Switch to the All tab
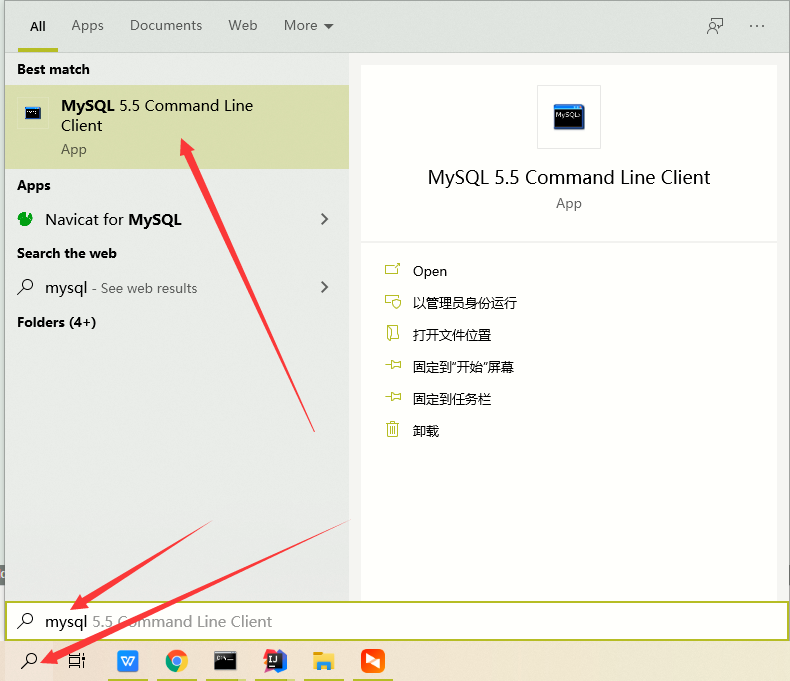Image resolution: width=790 pixels, height=681 pixels. (x=38, y=26)
